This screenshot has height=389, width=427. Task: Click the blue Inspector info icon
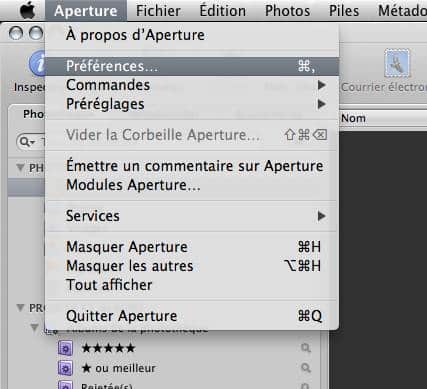[x=37, y=63]
